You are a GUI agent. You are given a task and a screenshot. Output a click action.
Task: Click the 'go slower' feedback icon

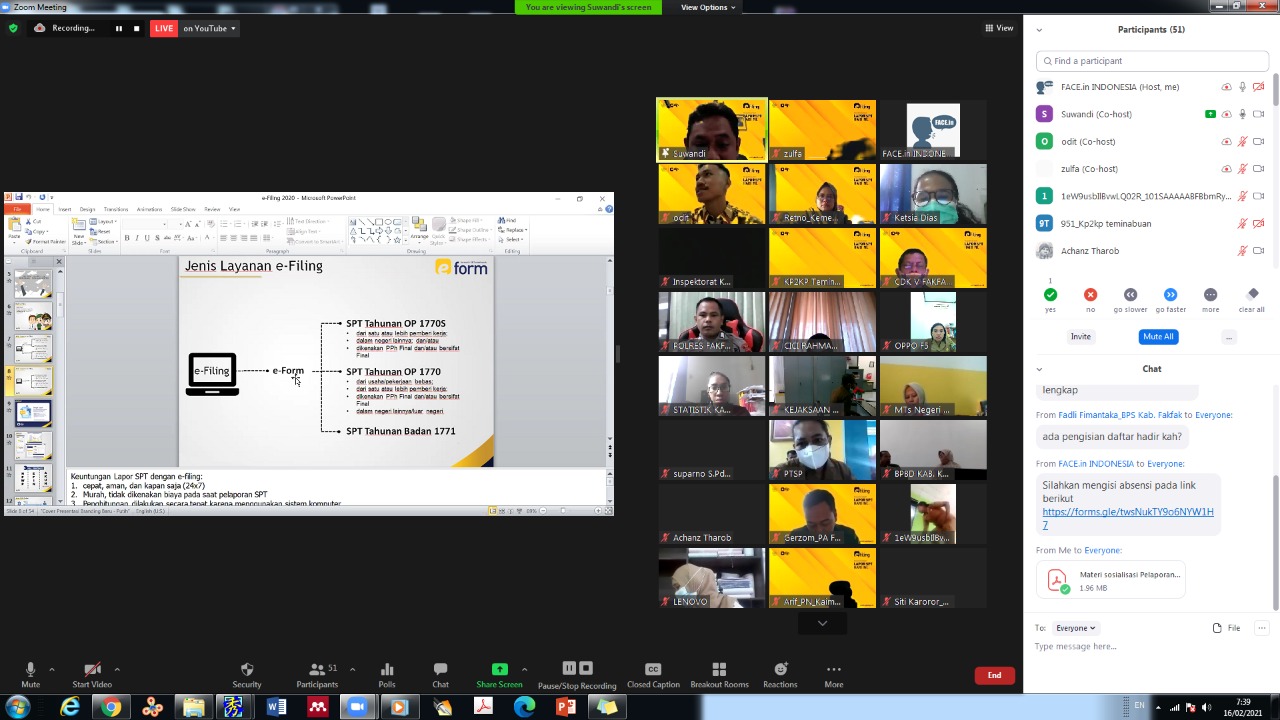point(1130,295)
